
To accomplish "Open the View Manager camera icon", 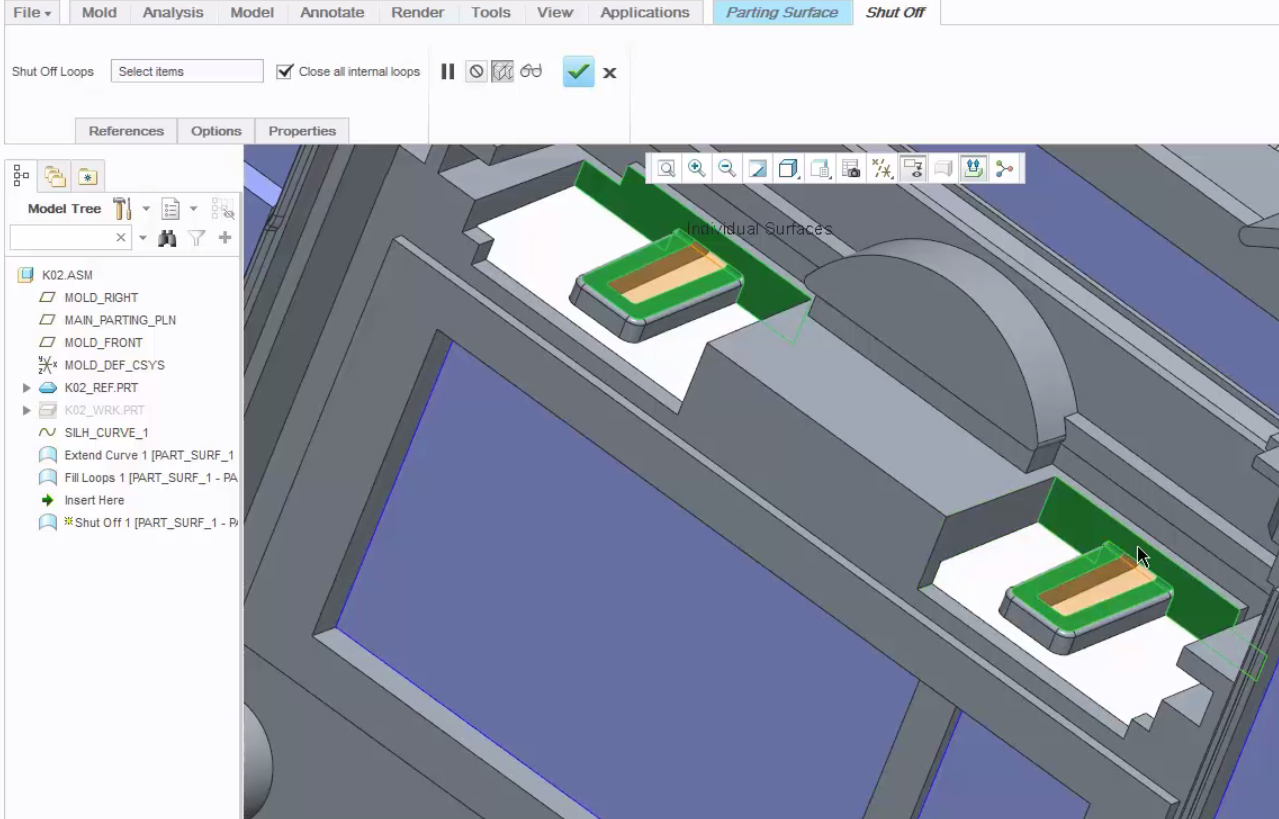I will click(x=851, y=169).
